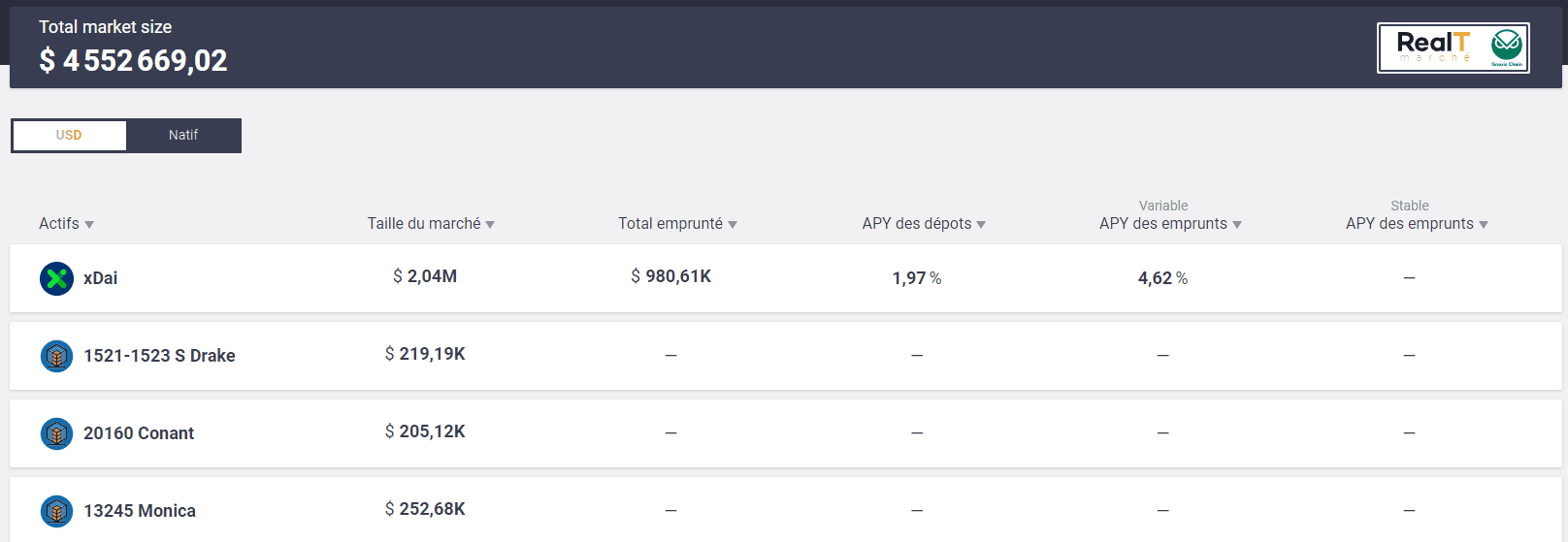Screen dimensions: 1568x542
Task: Switch currency display to USD
Action: click(69, 136)
